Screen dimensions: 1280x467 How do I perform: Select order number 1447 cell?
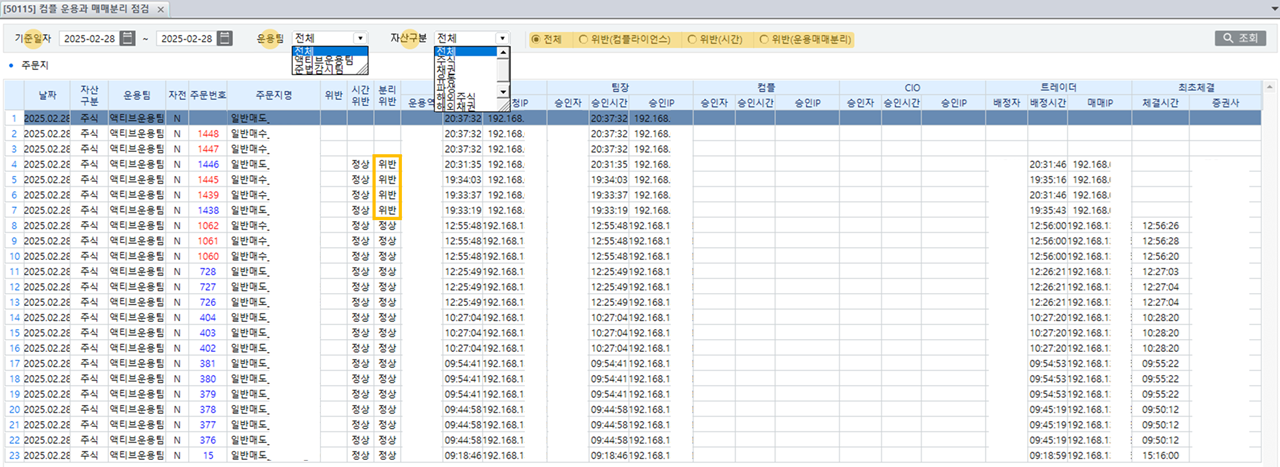point(208,148)
